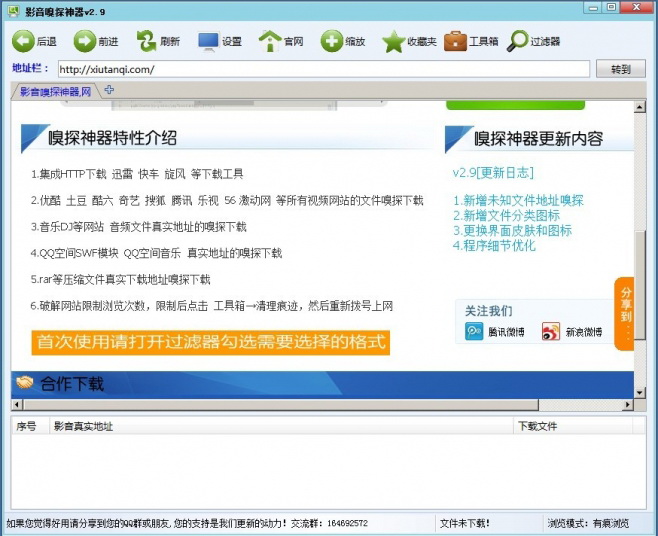Refresh the page with 刷新 icon
The height and width of the screenshot is (536, 658).
coord(146,41)
